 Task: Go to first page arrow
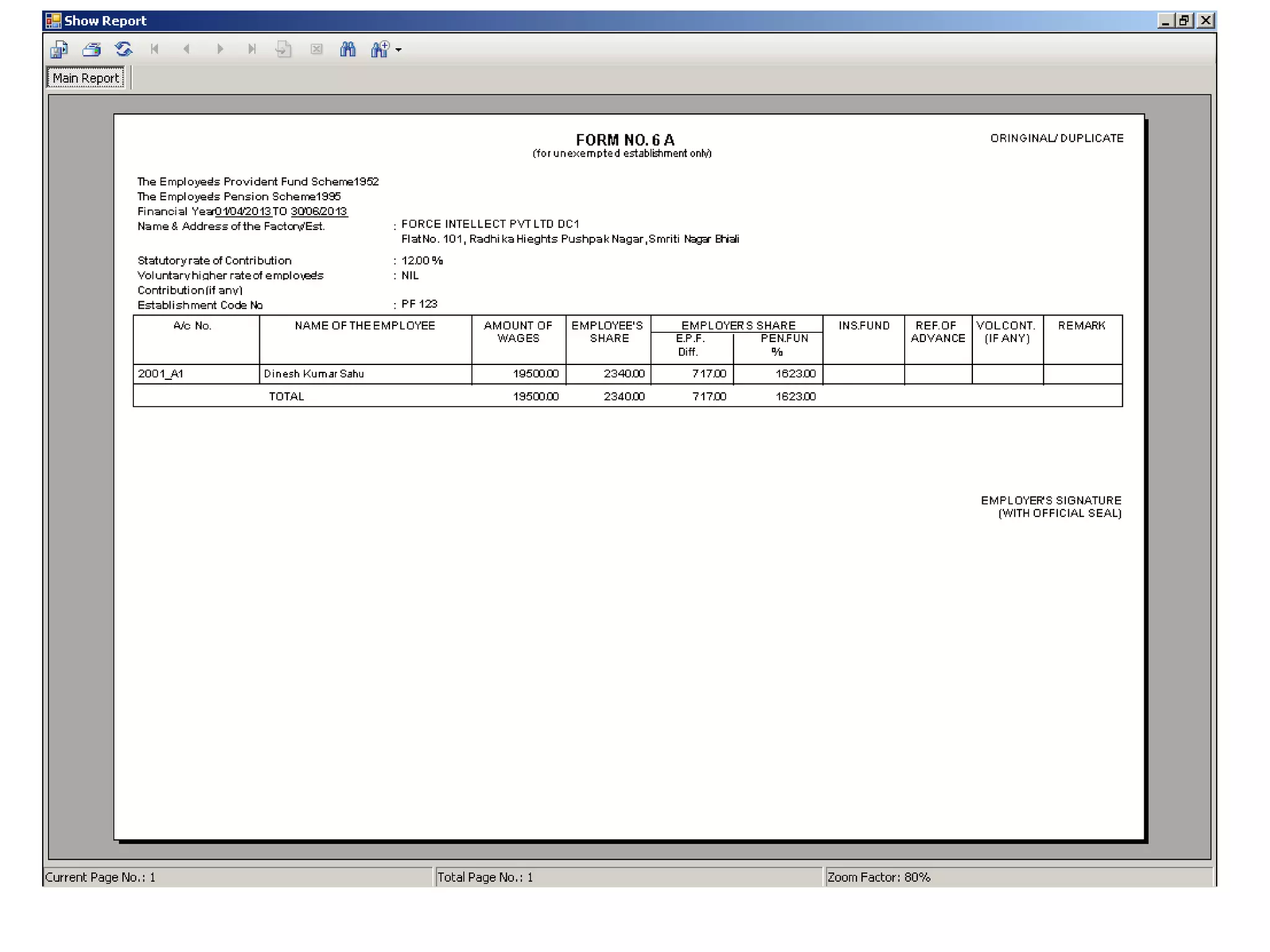(155, 49)
